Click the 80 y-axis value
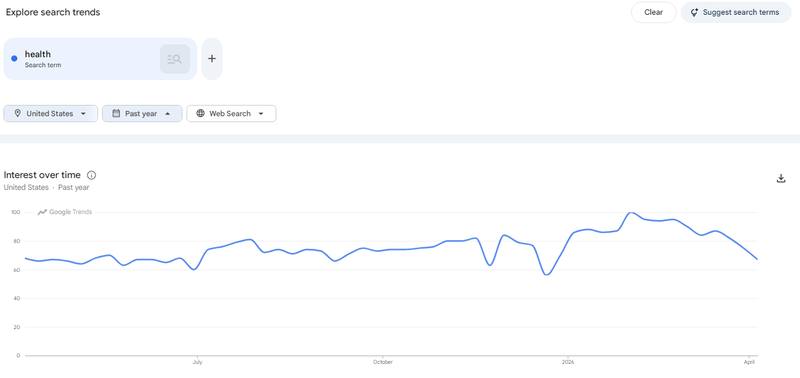 pyautogui.click(x=17, y=241)
